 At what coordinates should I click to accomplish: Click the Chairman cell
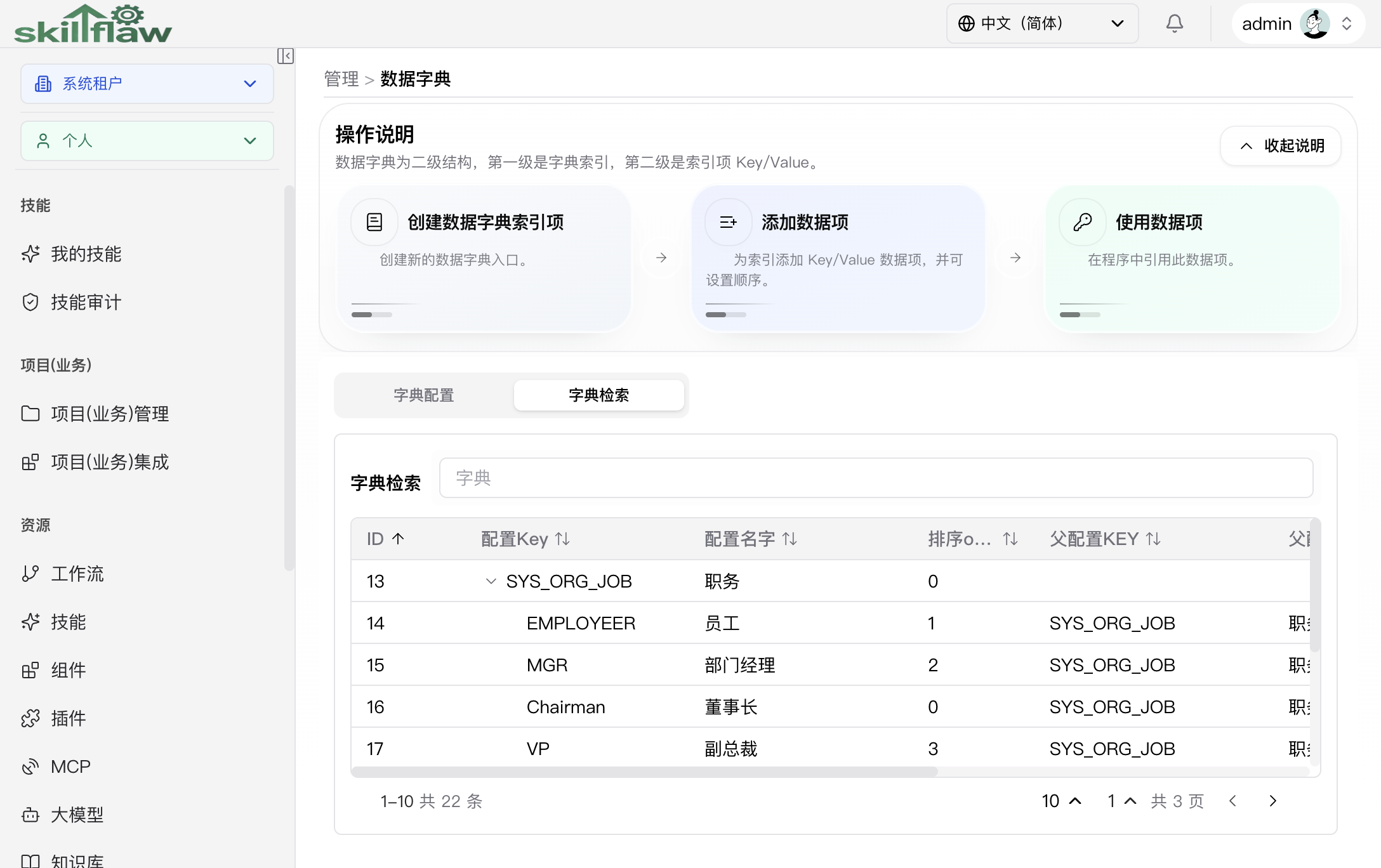pyautogui.click(x=566, y=707)
